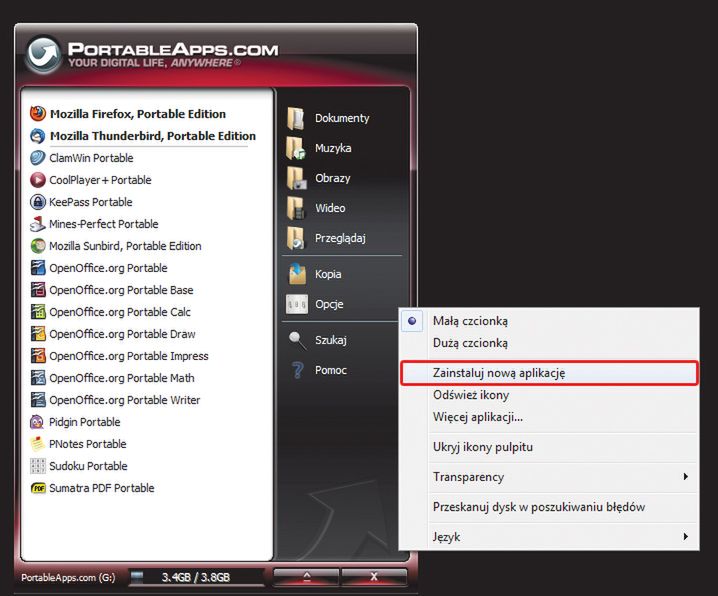718x596 pixels.
Task: Click the PortableApps.com logo icon
Action: tap(43, 54)
